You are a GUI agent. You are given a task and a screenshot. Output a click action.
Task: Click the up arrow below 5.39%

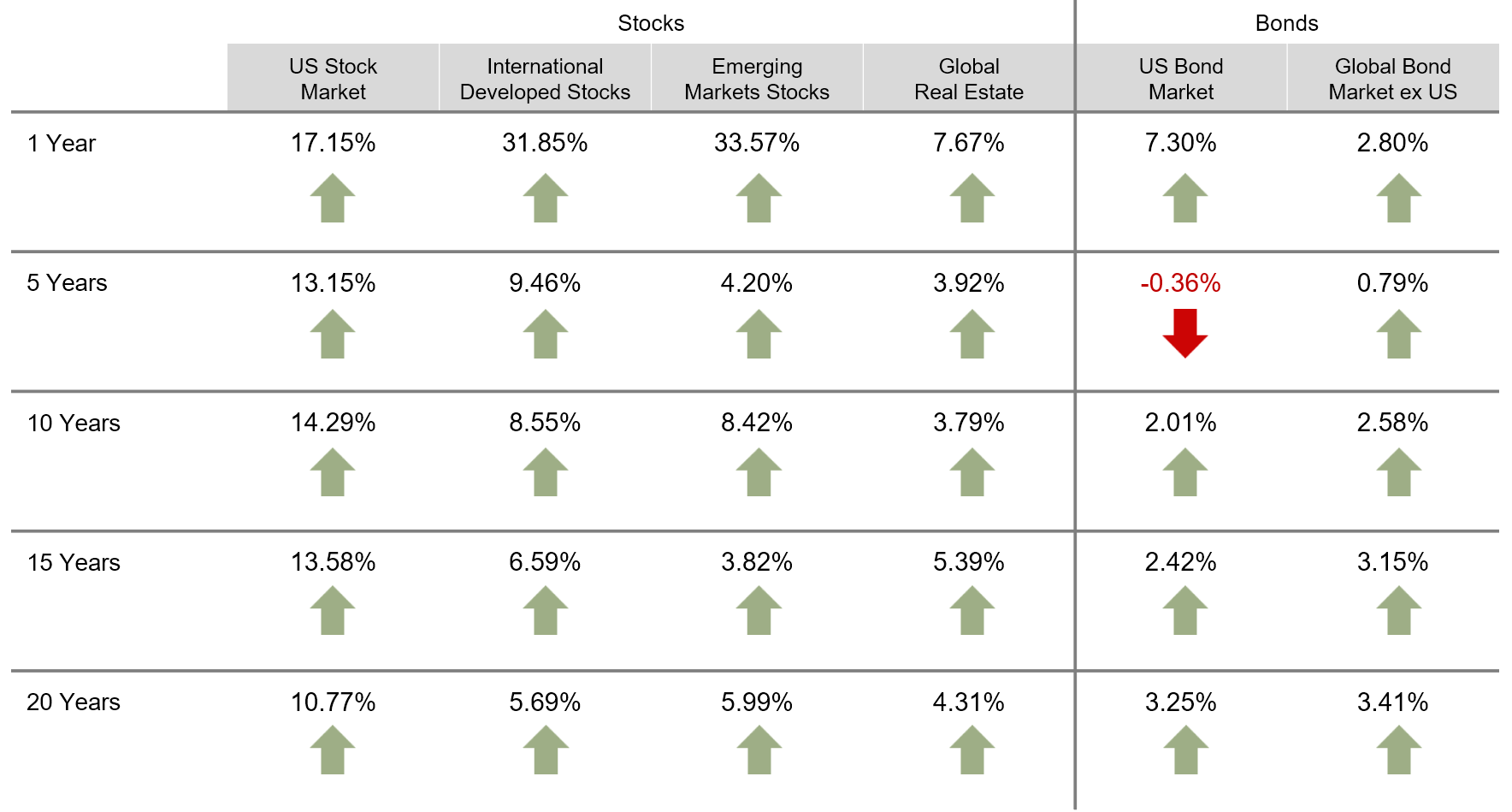click(x=972, y=610)
